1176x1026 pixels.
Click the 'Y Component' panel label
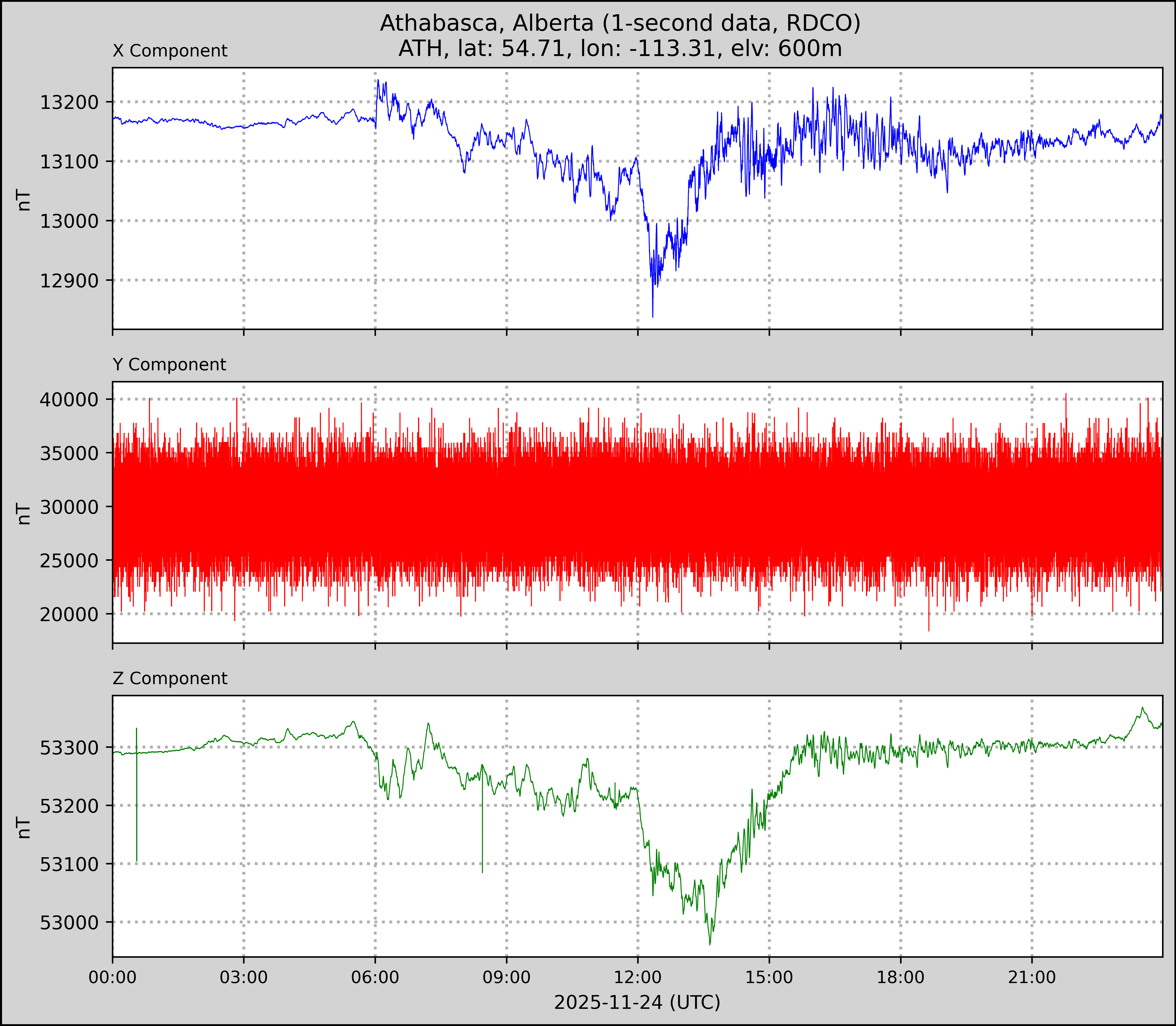click(x=169, y=365)
